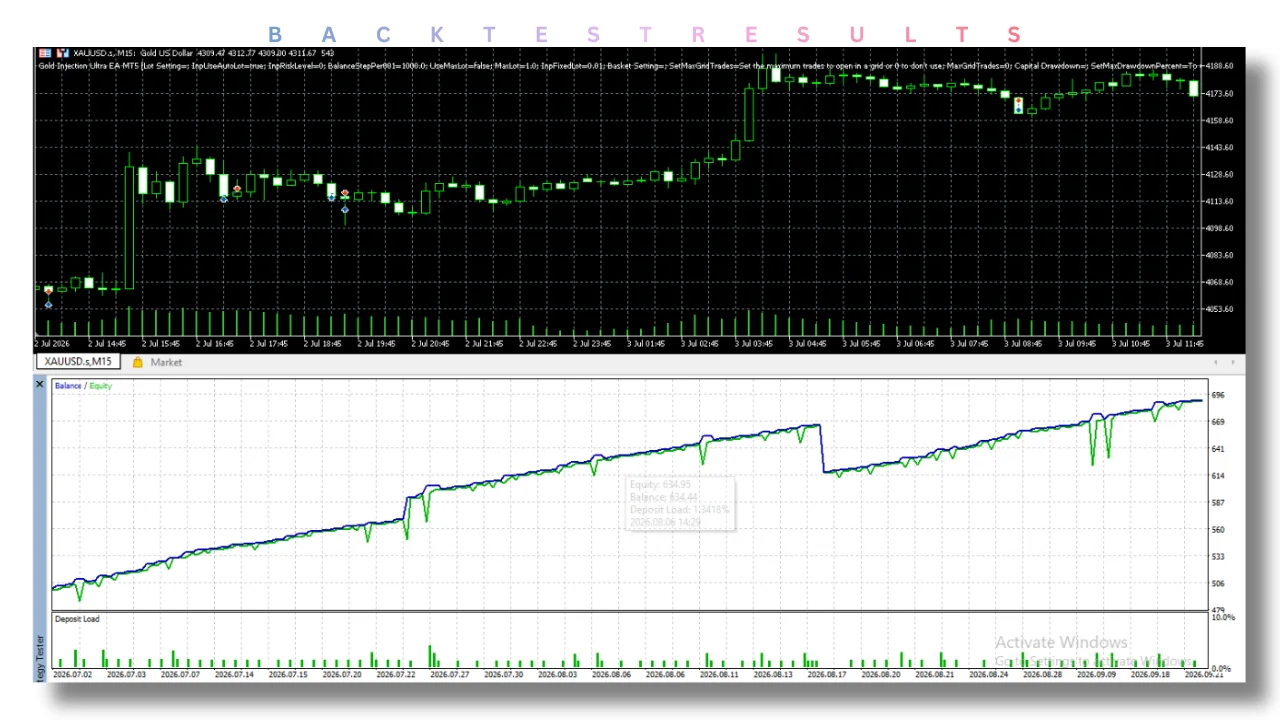Click the shopping bag icon on Market tab
The image size is (1280, 720).
coord(138,362)
